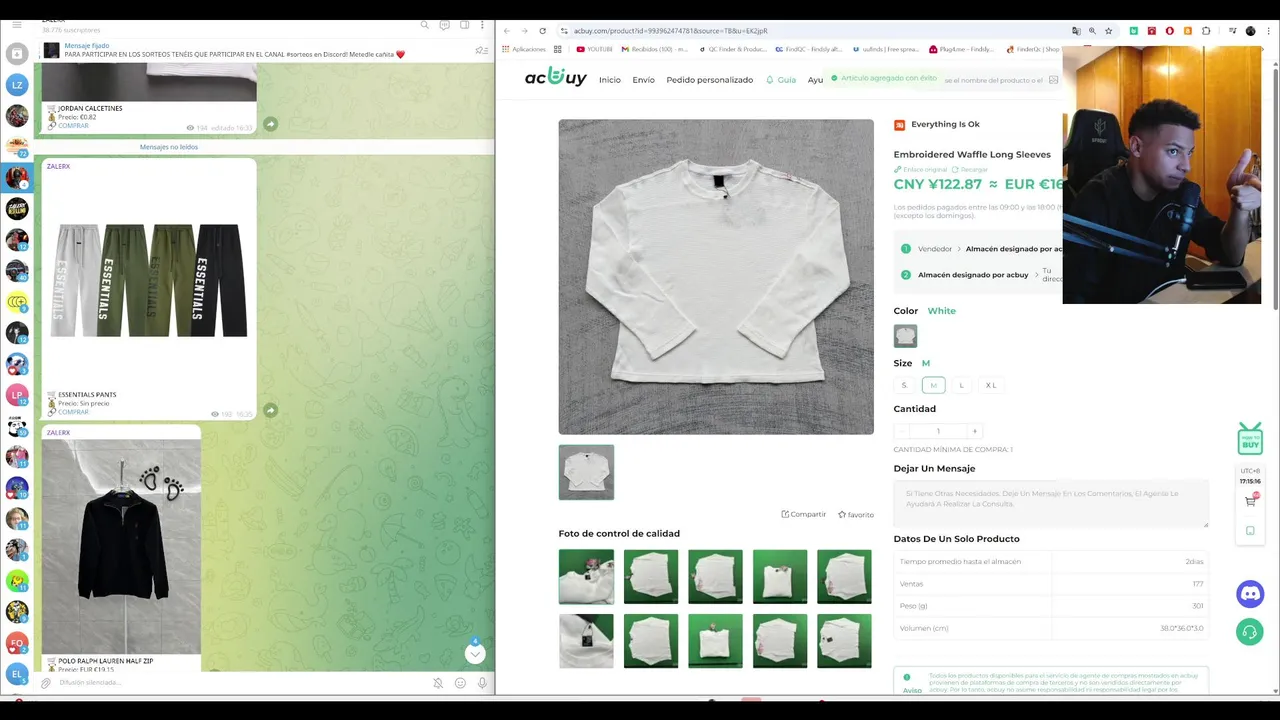
Task: Open the Discord floating button
Action: [1250, 594]
